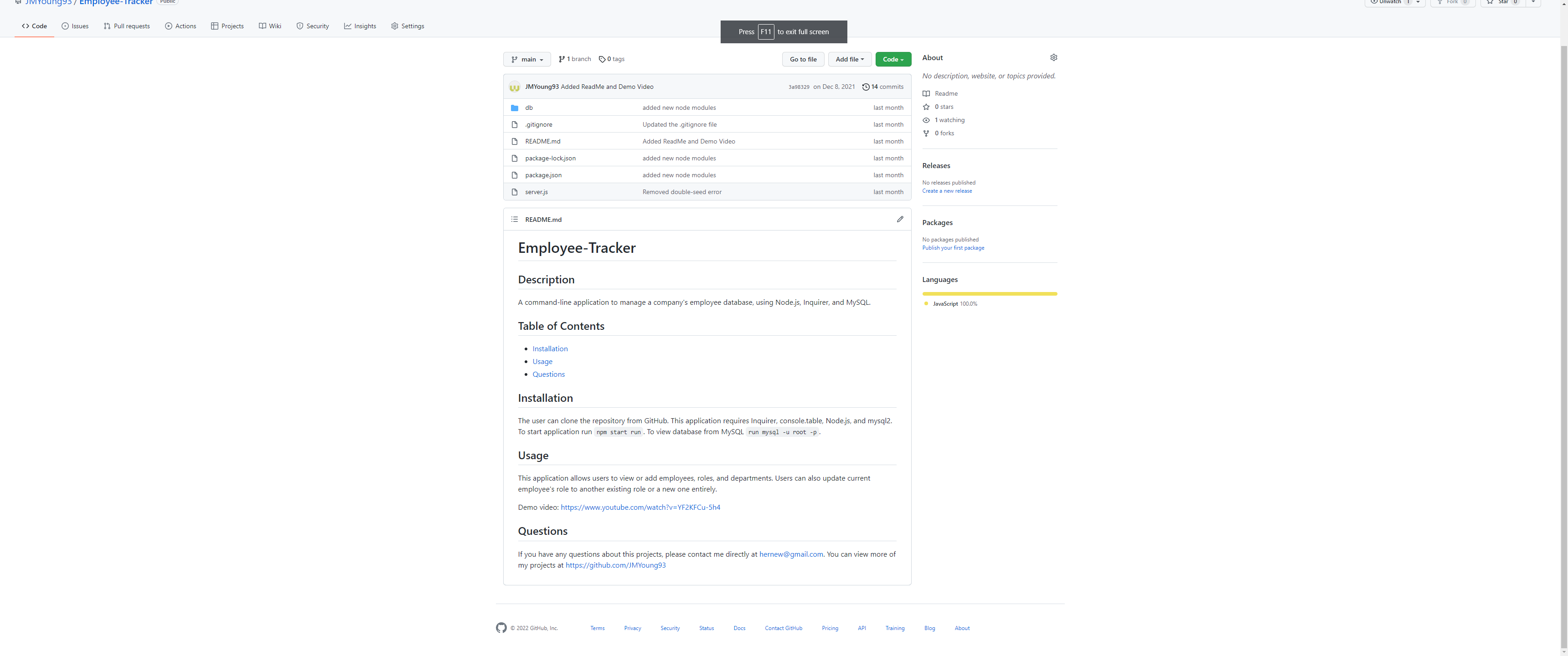Viewport: 1568px width, 656px height.
Task: Open the main branch dropdown
Action: coord(526,59)
